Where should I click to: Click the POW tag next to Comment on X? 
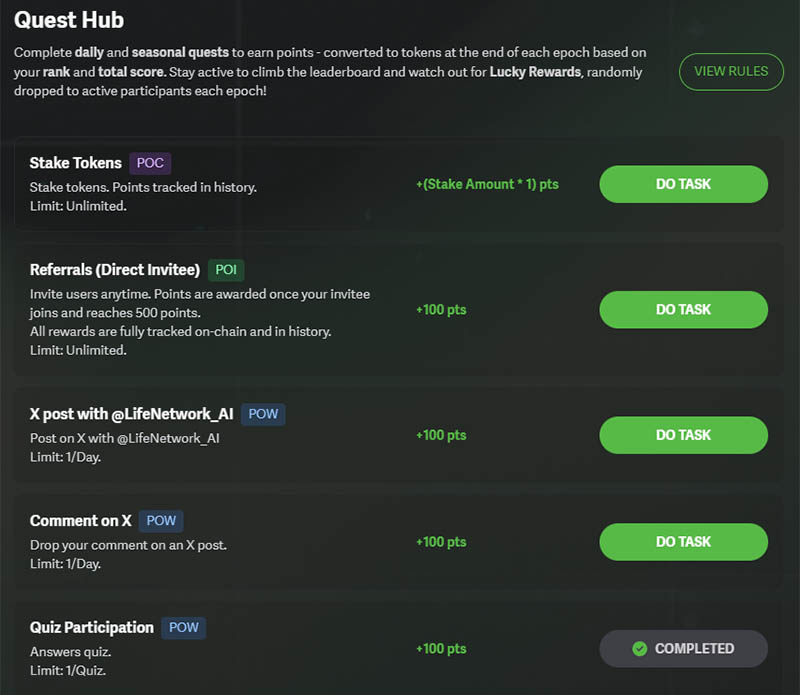(x=161, y=521)
